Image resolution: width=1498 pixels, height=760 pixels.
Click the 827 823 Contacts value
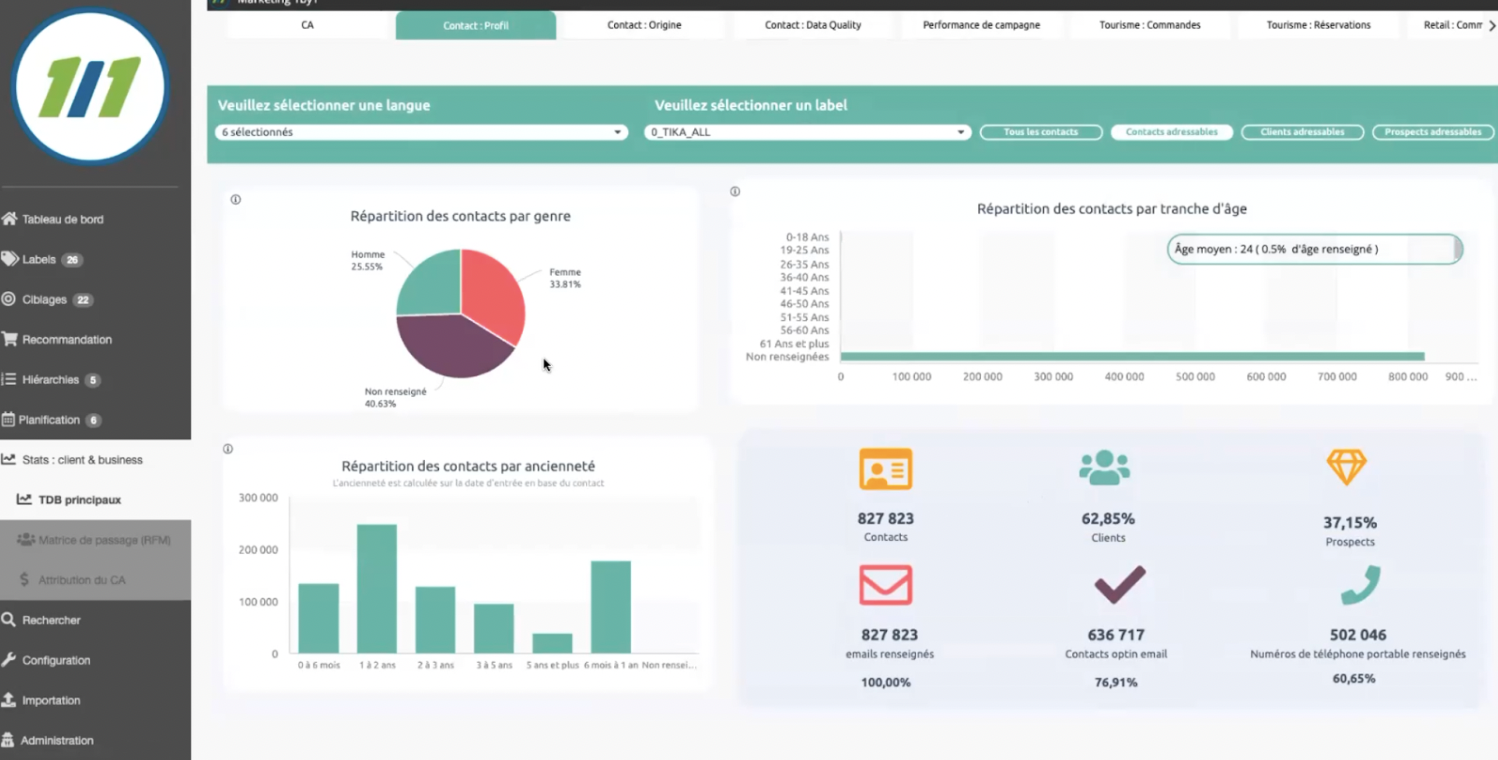coord(886,519)
